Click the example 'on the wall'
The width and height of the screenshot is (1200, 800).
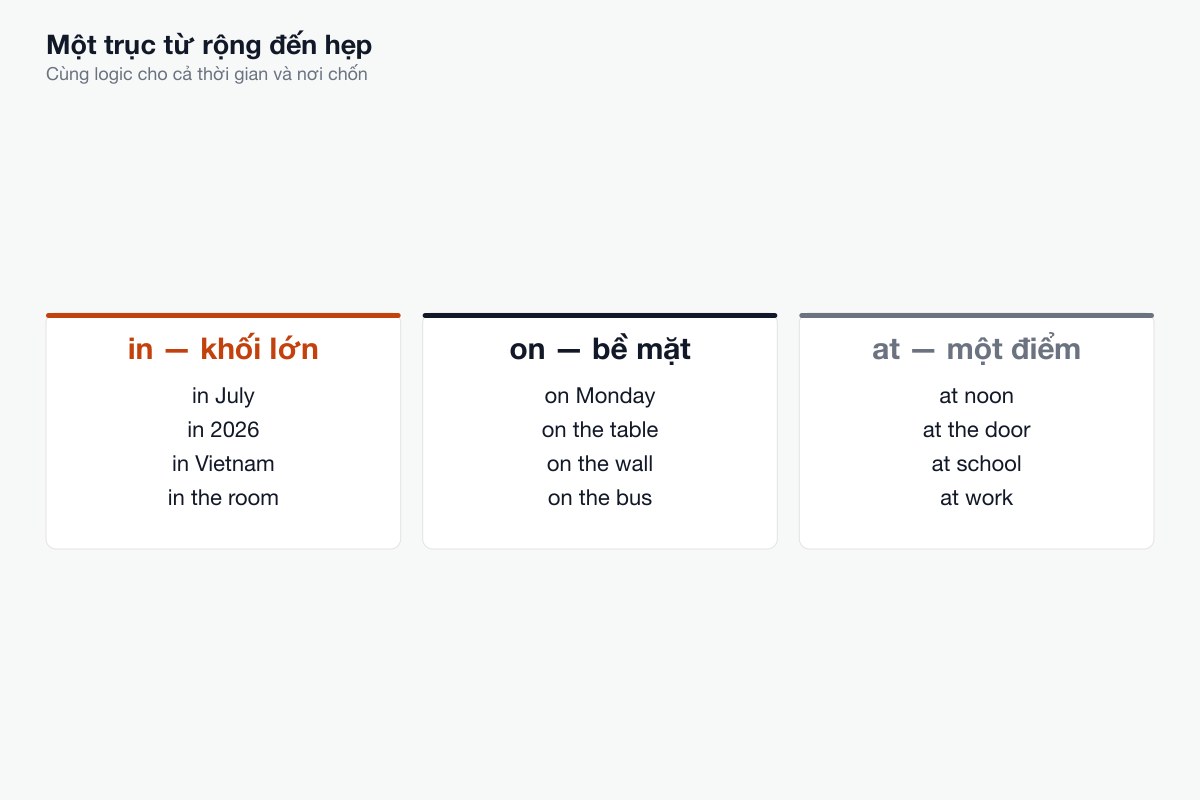[x=600, y=464]
